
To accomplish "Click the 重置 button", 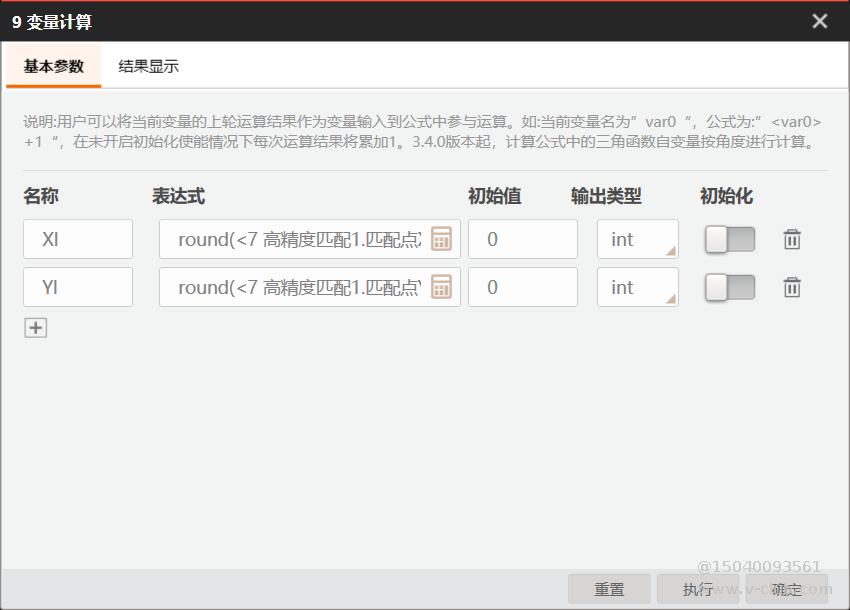I will pyautogui.click(x=609, y=589).
